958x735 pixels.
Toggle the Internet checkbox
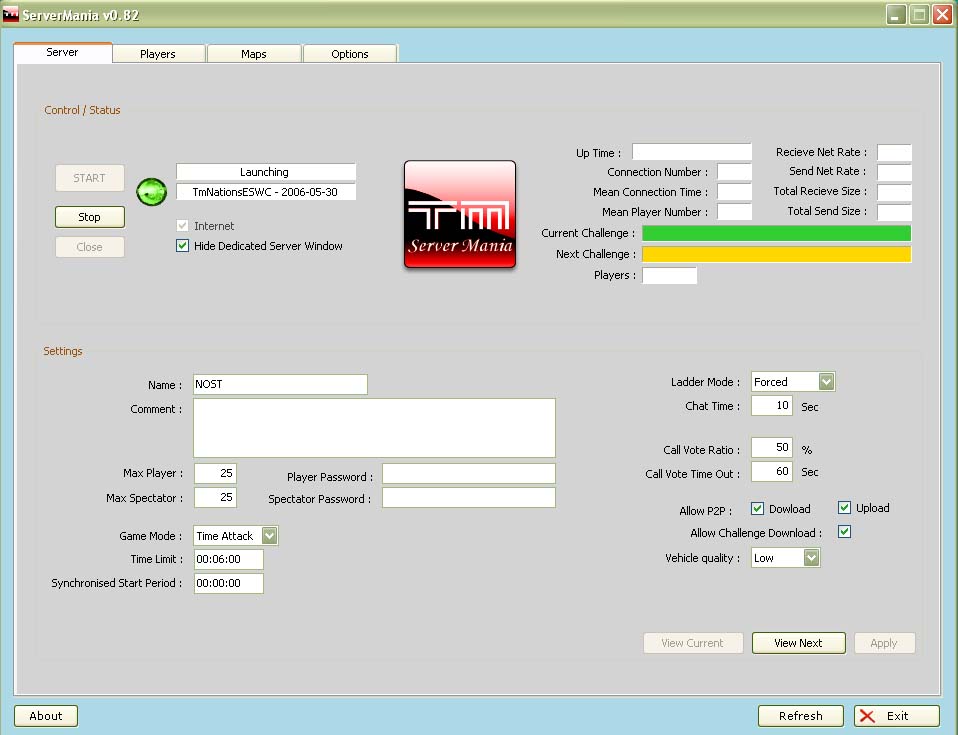[182, 225]
